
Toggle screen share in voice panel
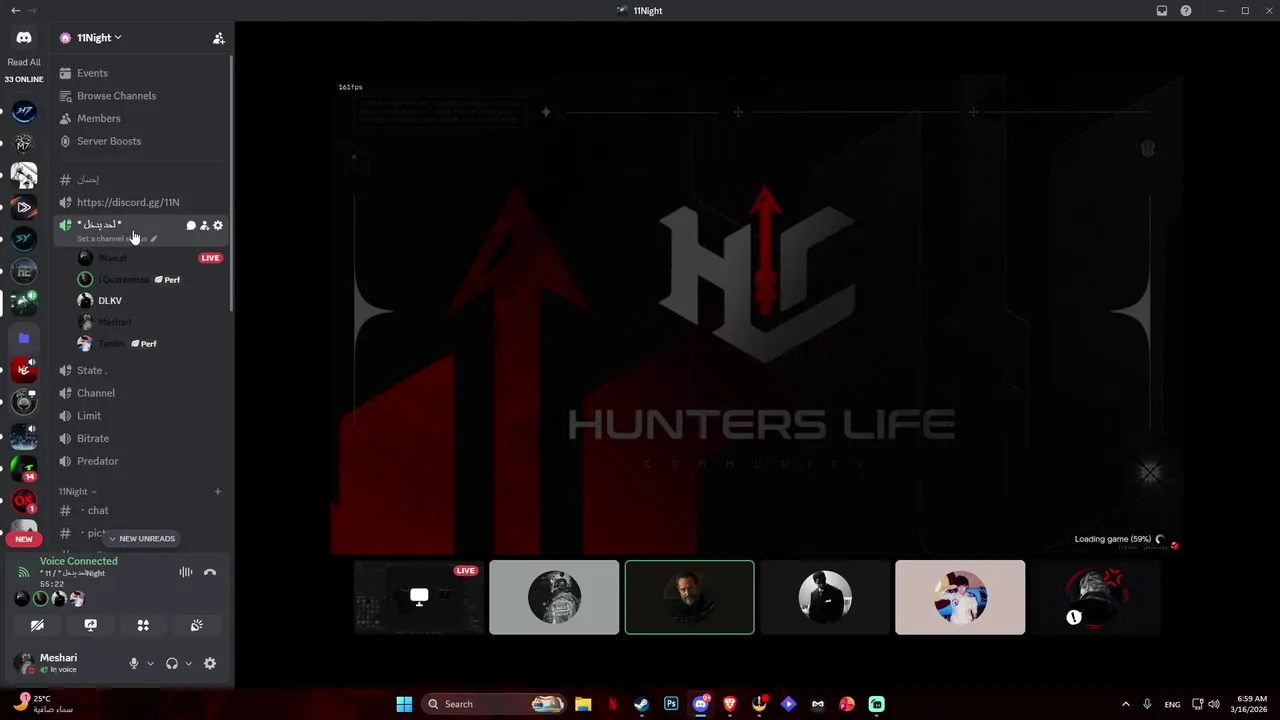tap(90, 625)
